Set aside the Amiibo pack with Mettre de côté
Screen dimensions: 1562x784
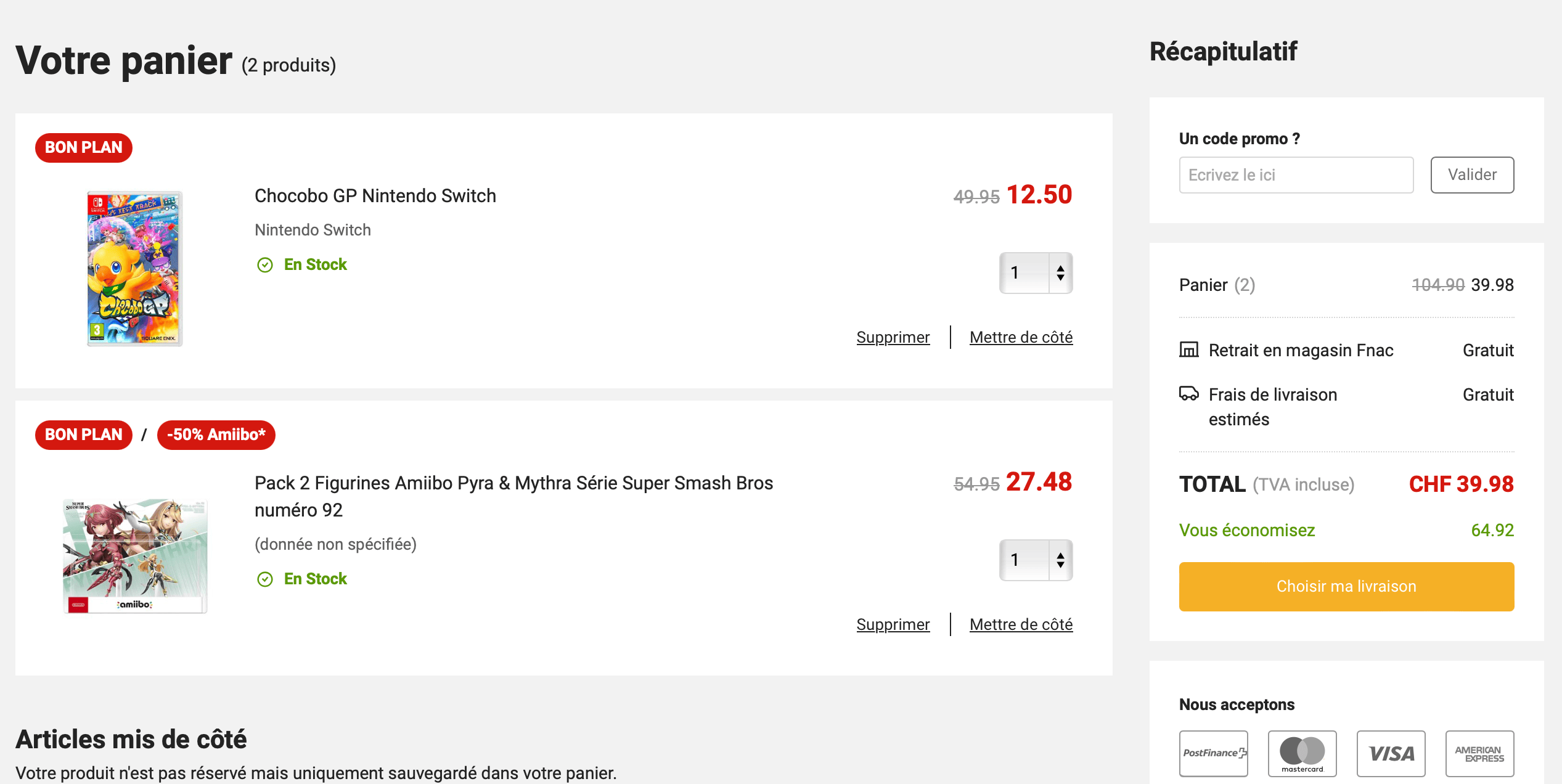[1021, 624]
